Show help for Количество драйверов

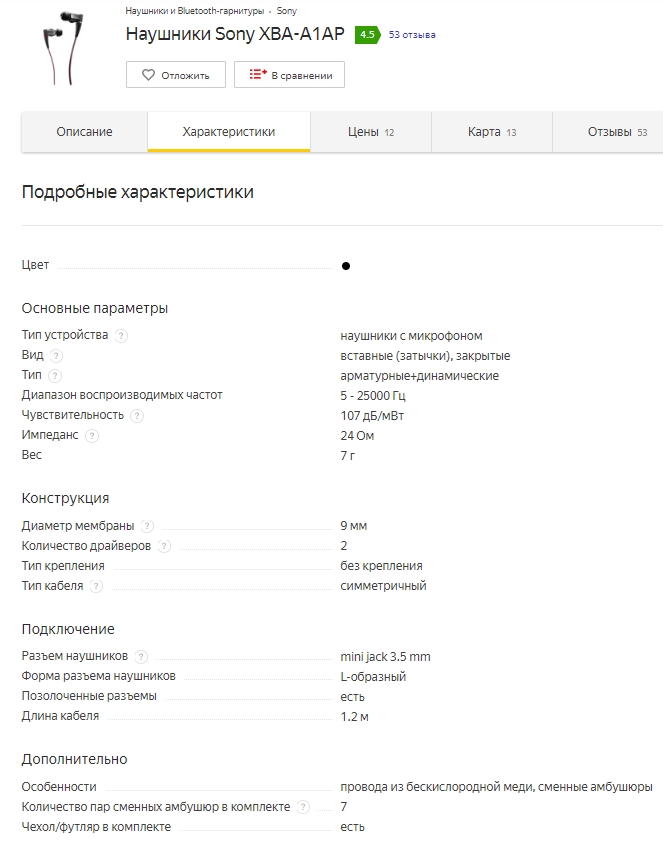point(164,546)
